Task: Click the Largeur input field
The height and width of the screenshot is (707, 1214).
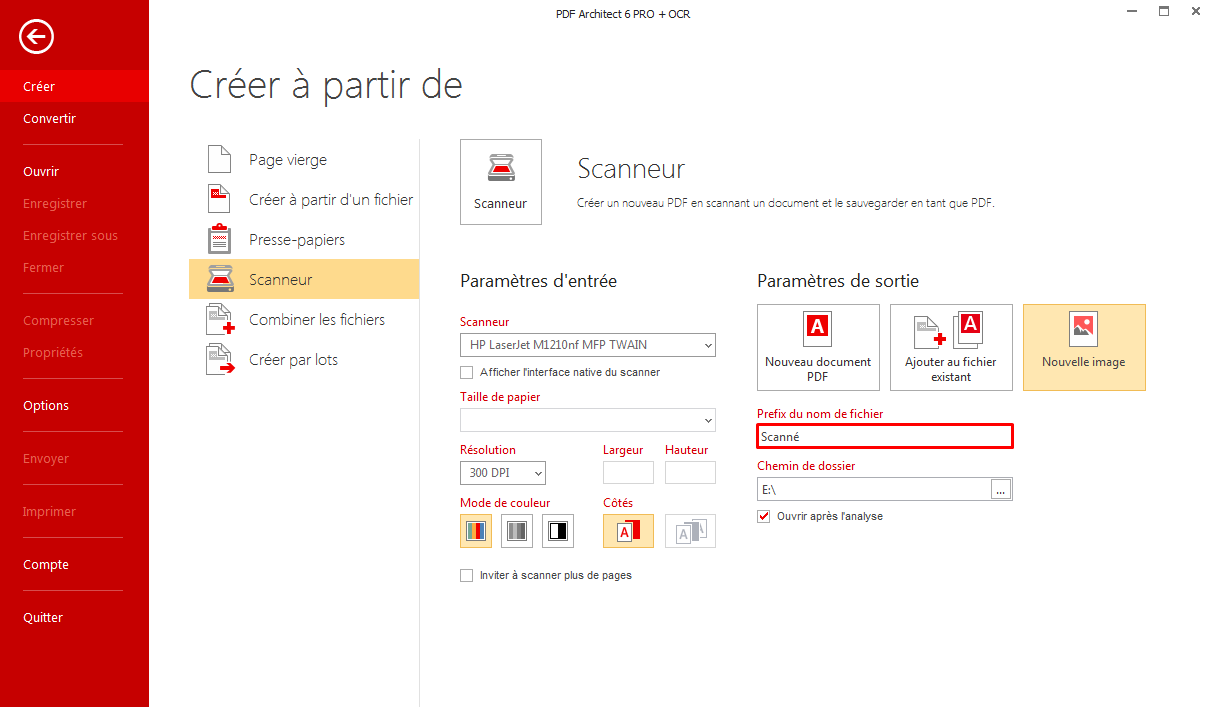Action: (628, 472)
